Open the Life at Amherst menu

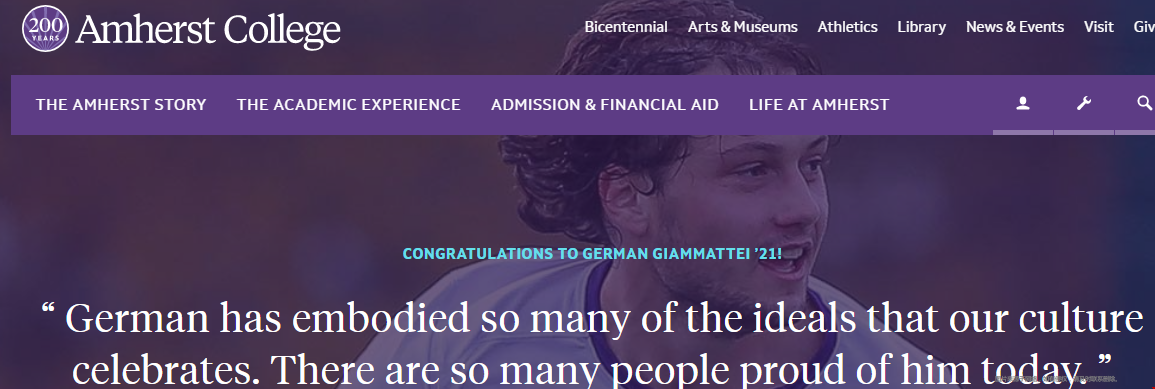pyautogui.click(x=819, y=105)
